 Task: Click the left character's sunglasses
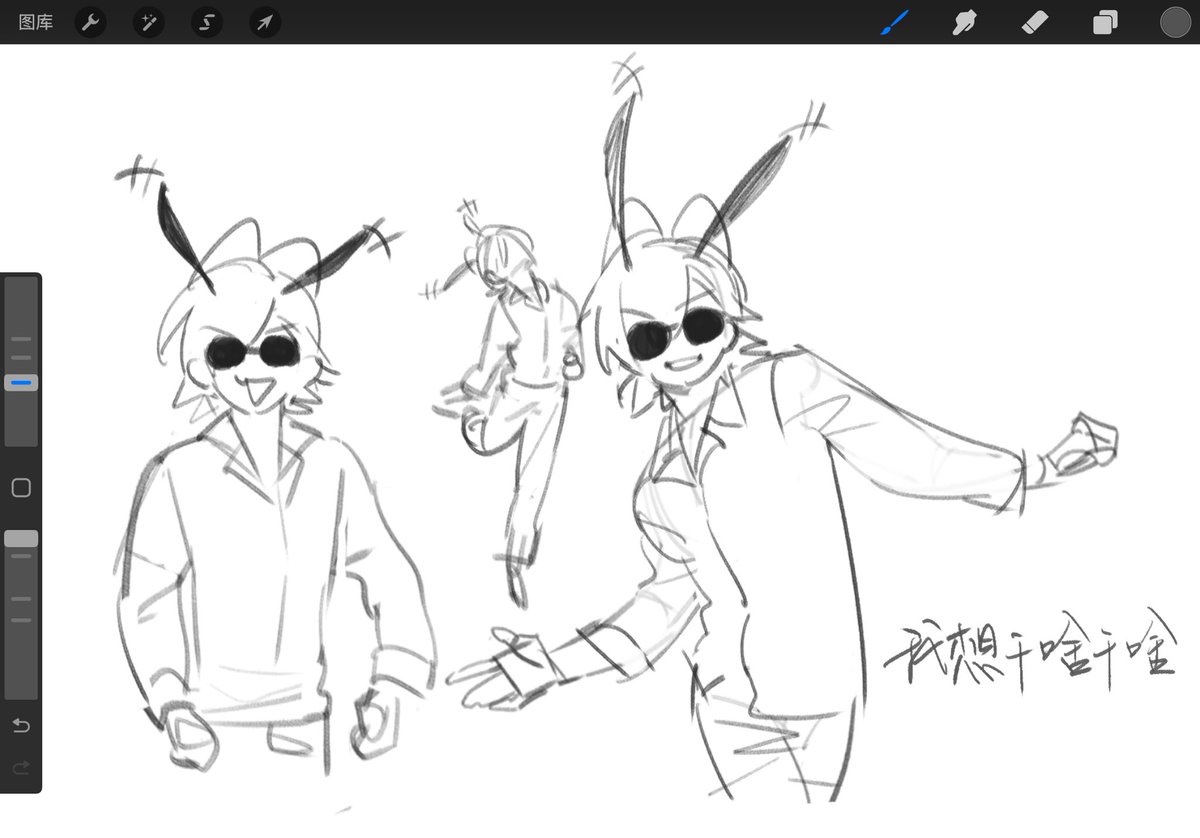click(251, 351)
